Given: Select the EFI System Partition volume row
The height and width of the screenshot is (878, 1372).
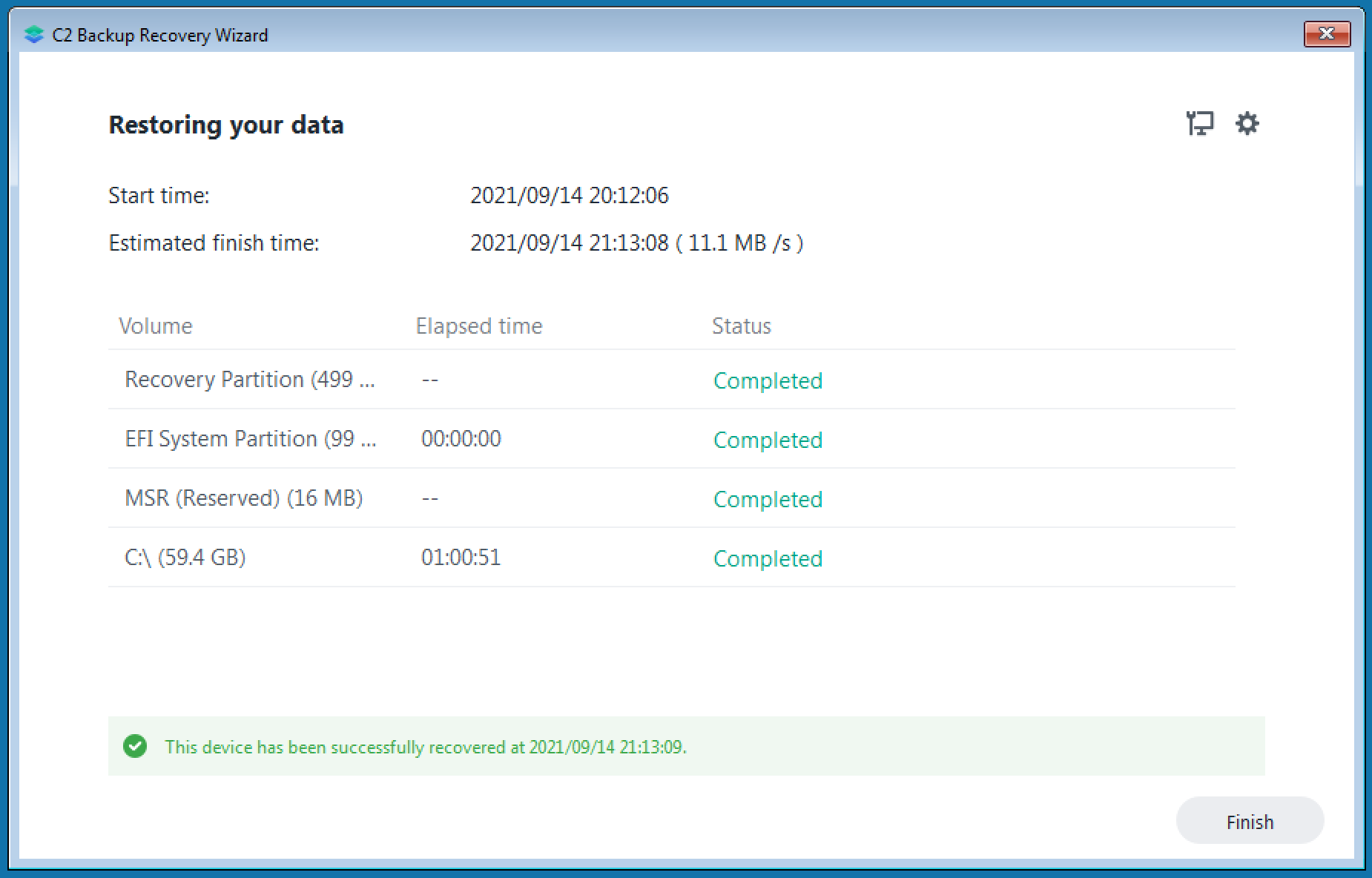Looking at the screenshot, I should 672,439.
